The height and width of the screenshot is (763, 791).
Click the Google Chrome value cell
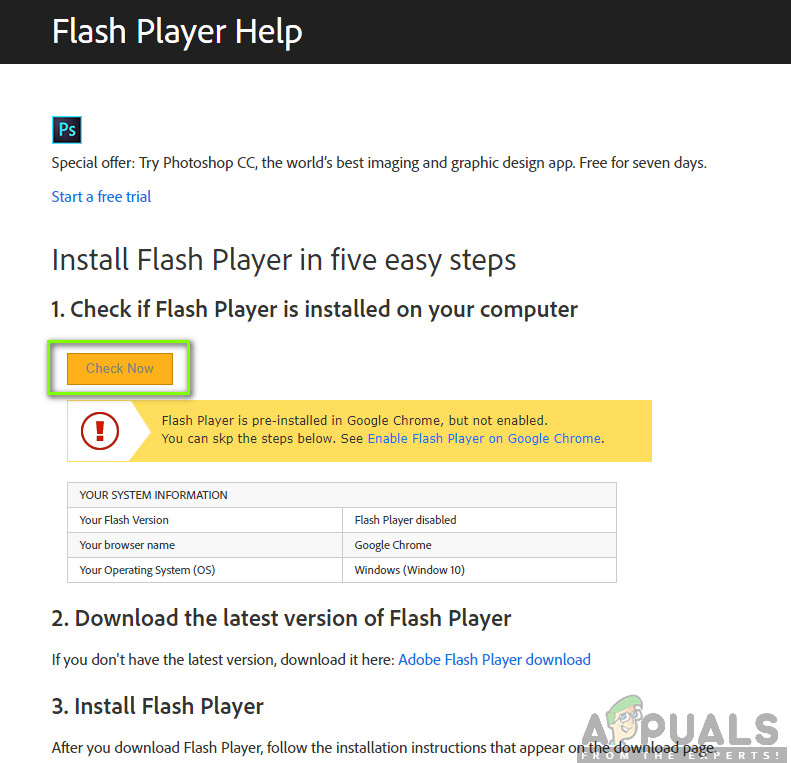pyautogui.click(x=479, y=545)
